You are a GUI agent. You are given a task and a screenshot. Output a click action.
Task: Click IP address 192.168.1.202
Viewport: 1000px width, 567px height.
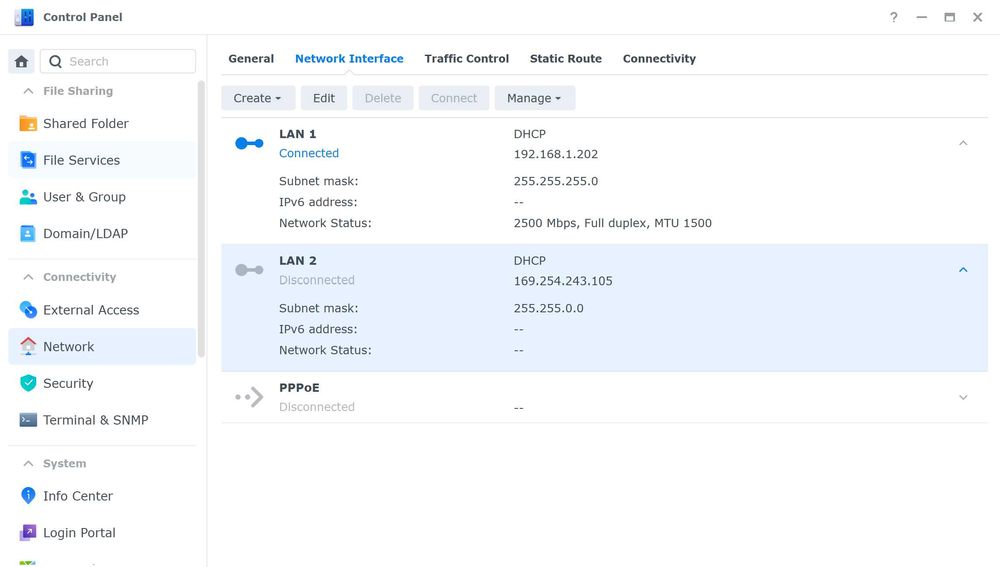[556, 154]
